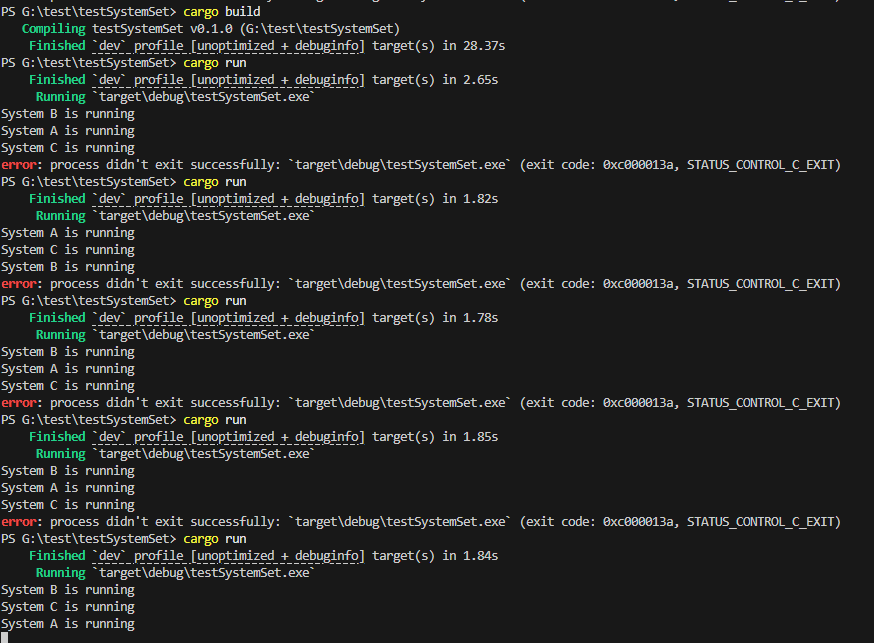This screenshot has width=874, height=643.
Task: Click the '1.84s' finish time value
Action: 480,556
